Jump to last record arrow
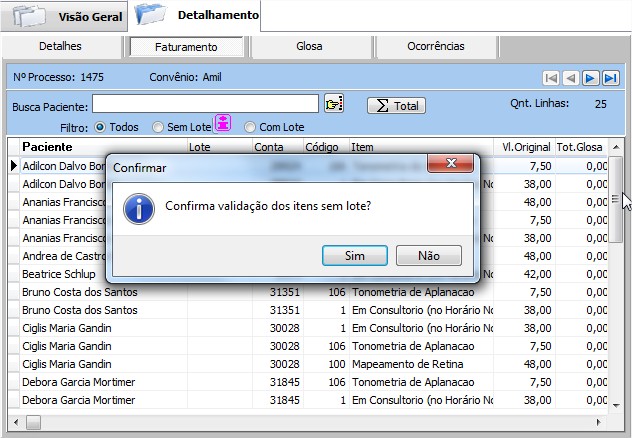This screenshot has height=438, width=632. tap(610, 78)
